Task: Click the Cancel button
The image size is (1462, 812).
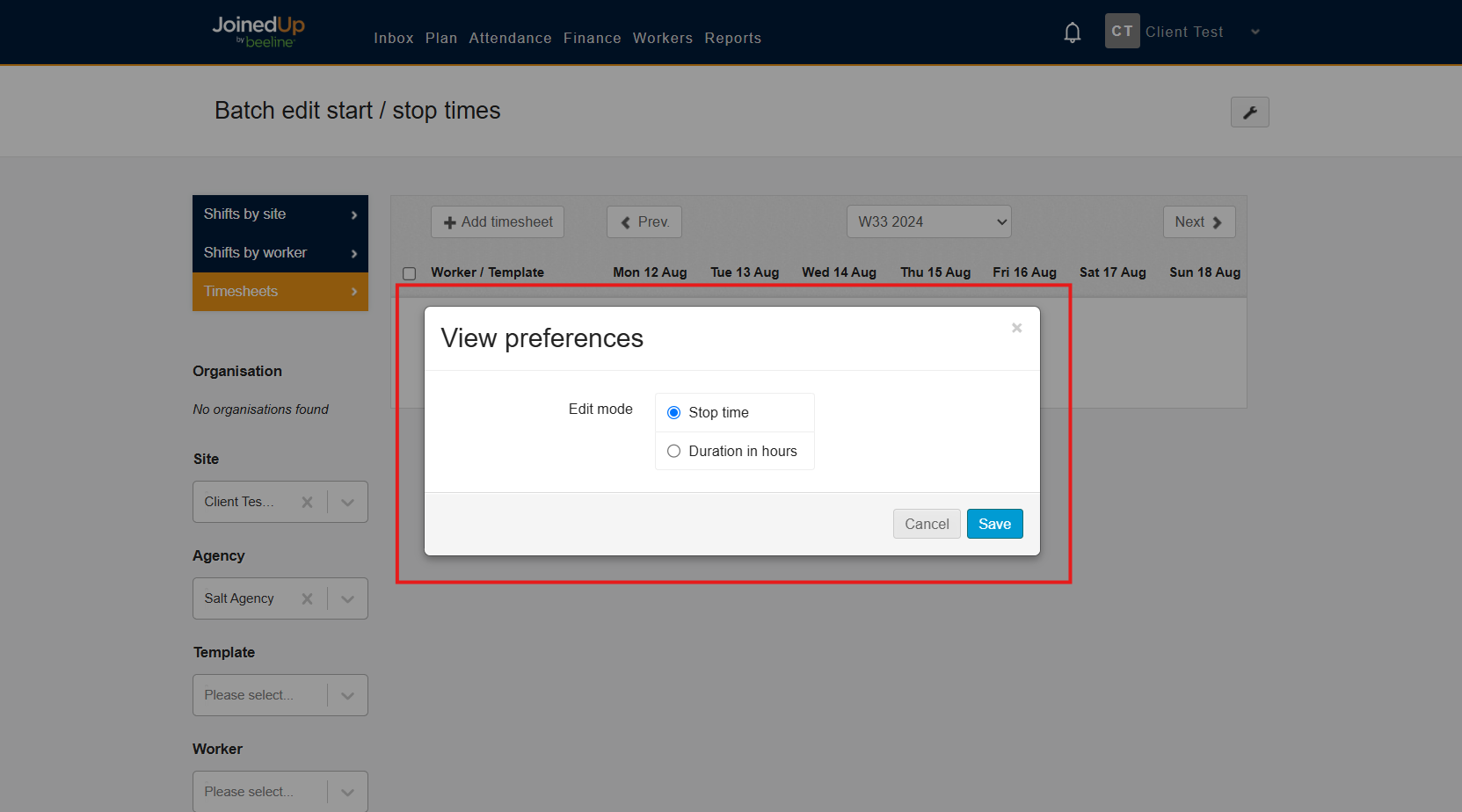Action: click(x=927, y=524)
